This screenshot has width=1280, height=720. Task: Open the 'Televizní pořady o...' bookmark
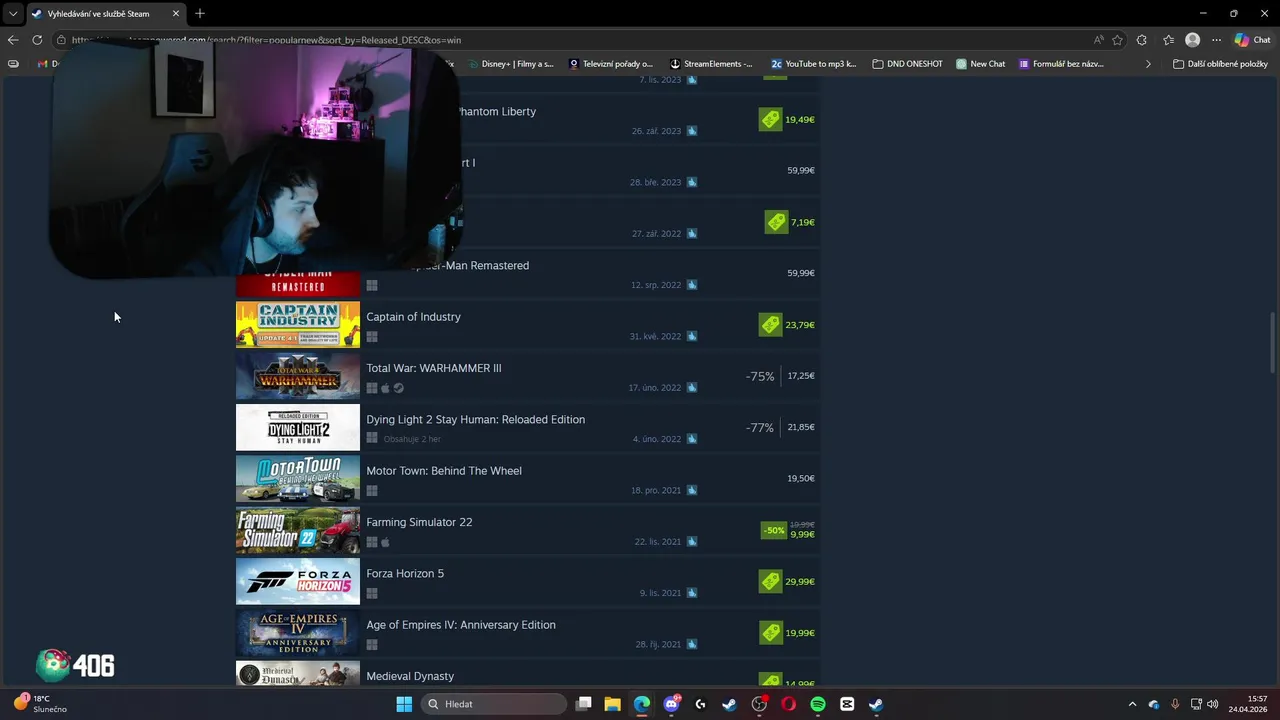coord(610,64)
